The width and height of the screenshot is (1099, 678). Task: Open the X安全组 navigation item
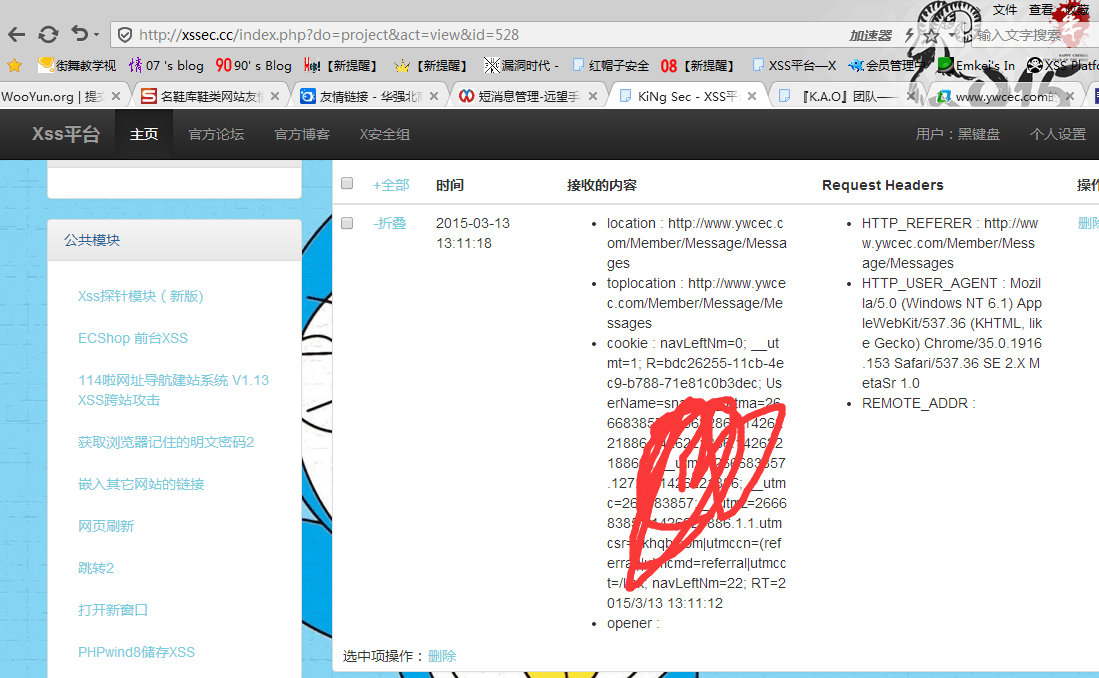click(x=385, y=134)
